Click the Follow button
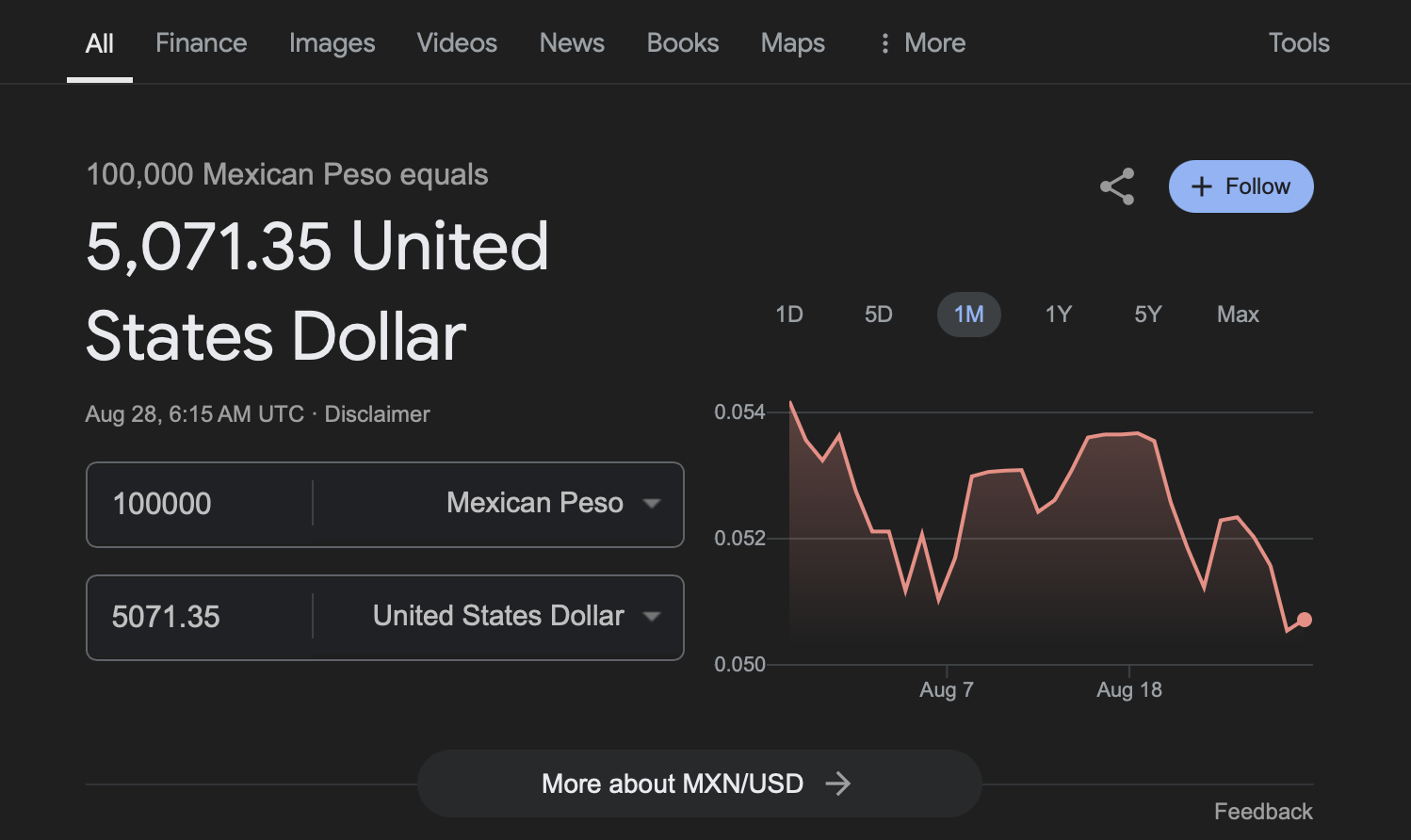Viewport: 1411px width, 840px height. tap(1241, 186)
